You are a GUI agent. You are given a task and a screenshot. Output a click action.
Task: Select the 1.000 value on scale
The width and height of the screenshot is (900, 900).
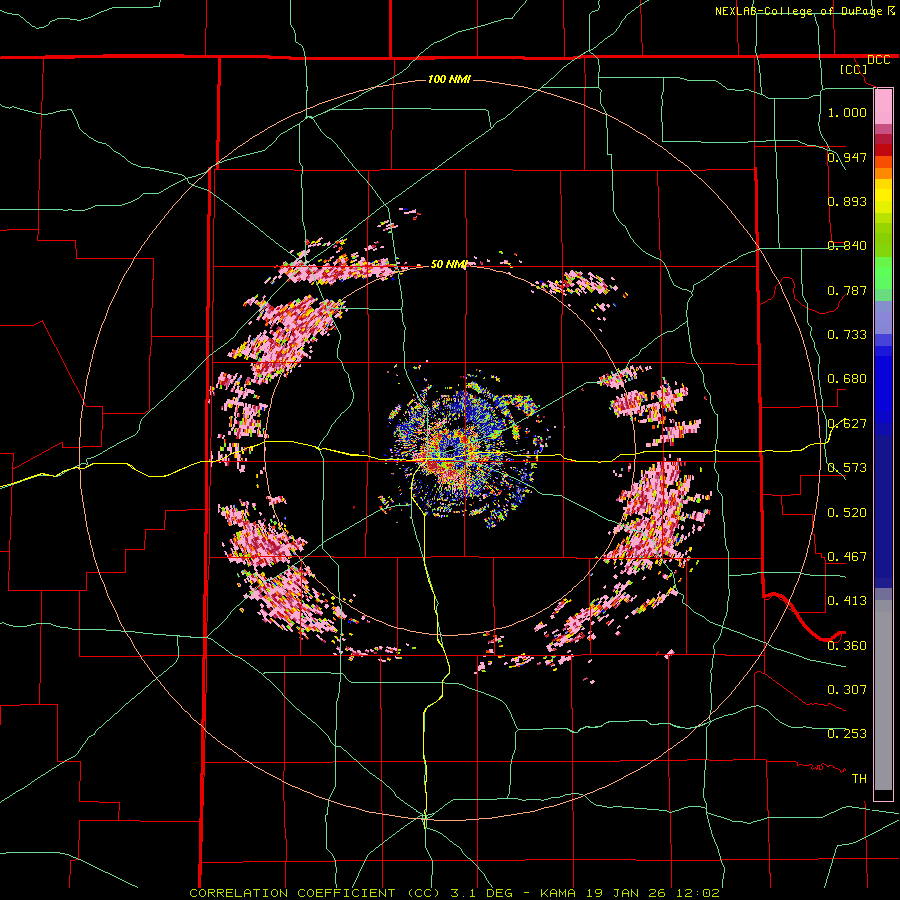click(847, 112)
